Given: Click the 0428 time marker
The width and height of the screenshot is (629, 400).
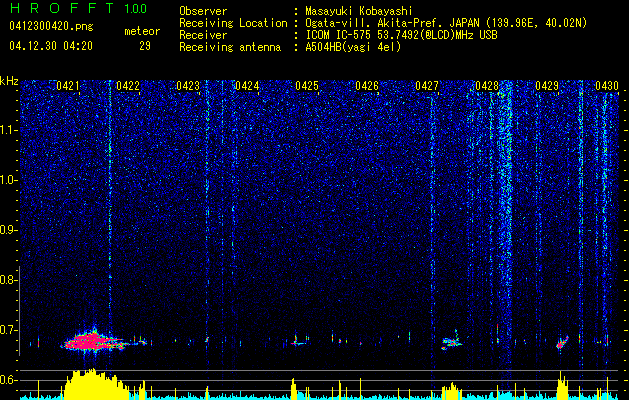Looking at the screenshot, I should pos(487,85).
